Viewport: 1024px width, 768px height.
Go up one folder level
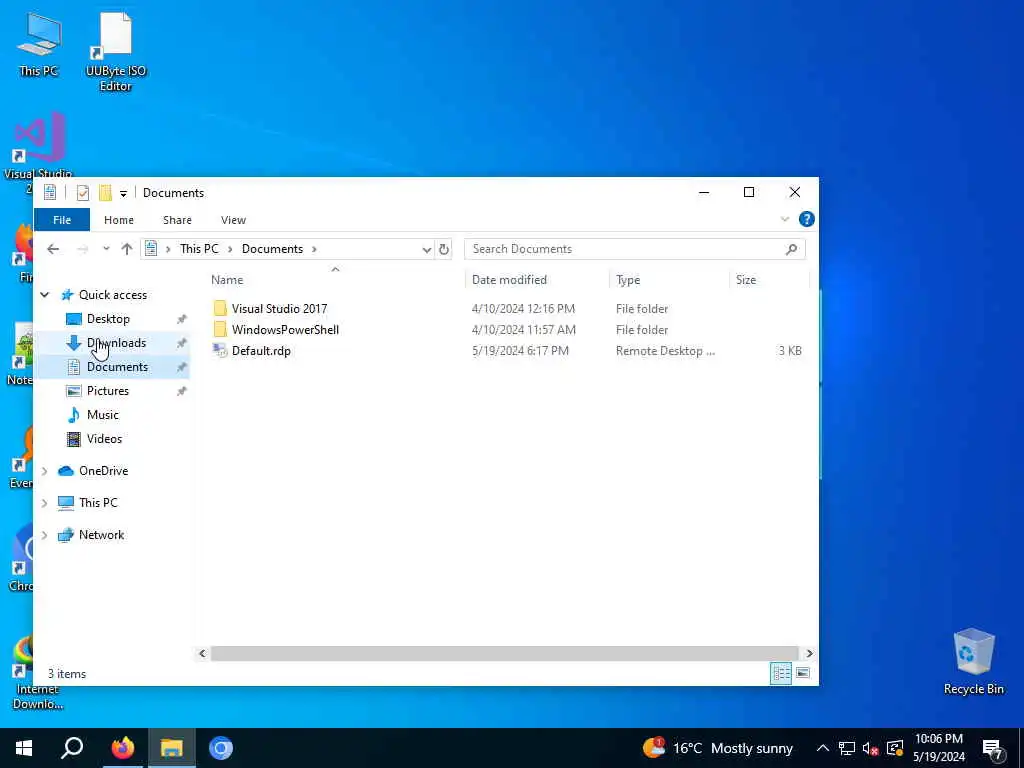click(127, 249)
